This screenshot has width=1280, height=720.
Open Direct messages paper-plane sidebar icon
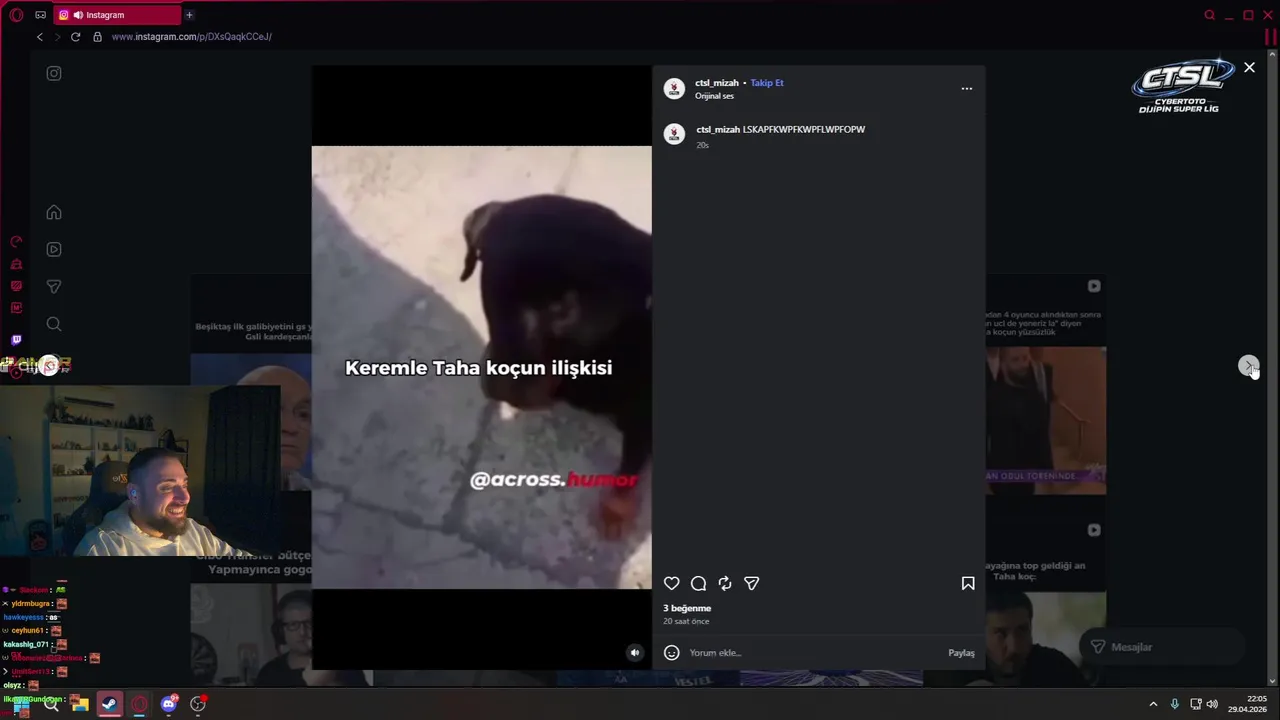[54, 287]
